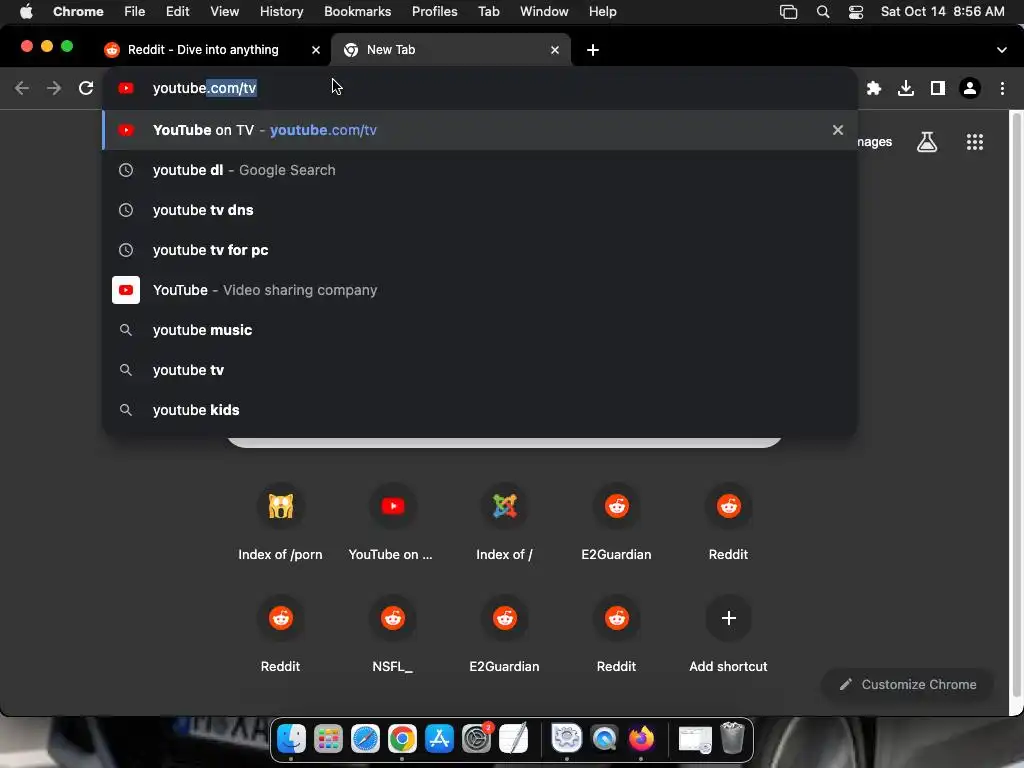
Task: Open Chrome three-dot menu
Action: 1002,88
